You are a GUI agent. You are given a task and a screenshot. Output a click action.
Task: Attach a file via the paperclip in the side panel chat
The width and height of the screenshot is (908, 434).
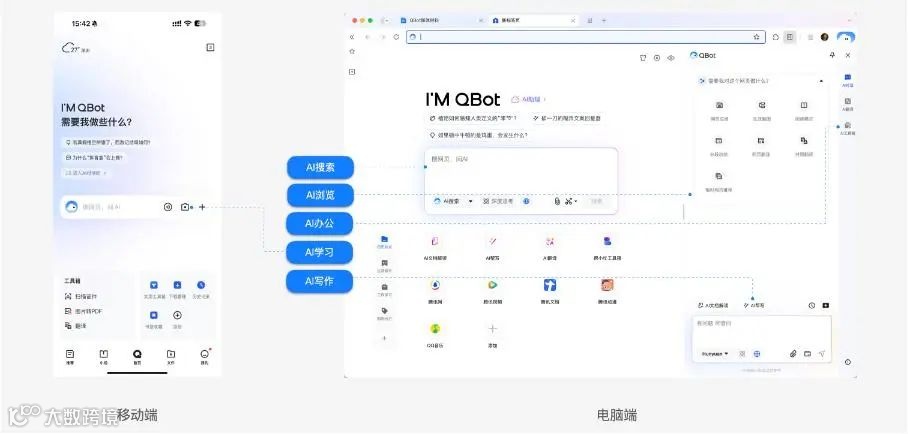(x=793, y=354)
